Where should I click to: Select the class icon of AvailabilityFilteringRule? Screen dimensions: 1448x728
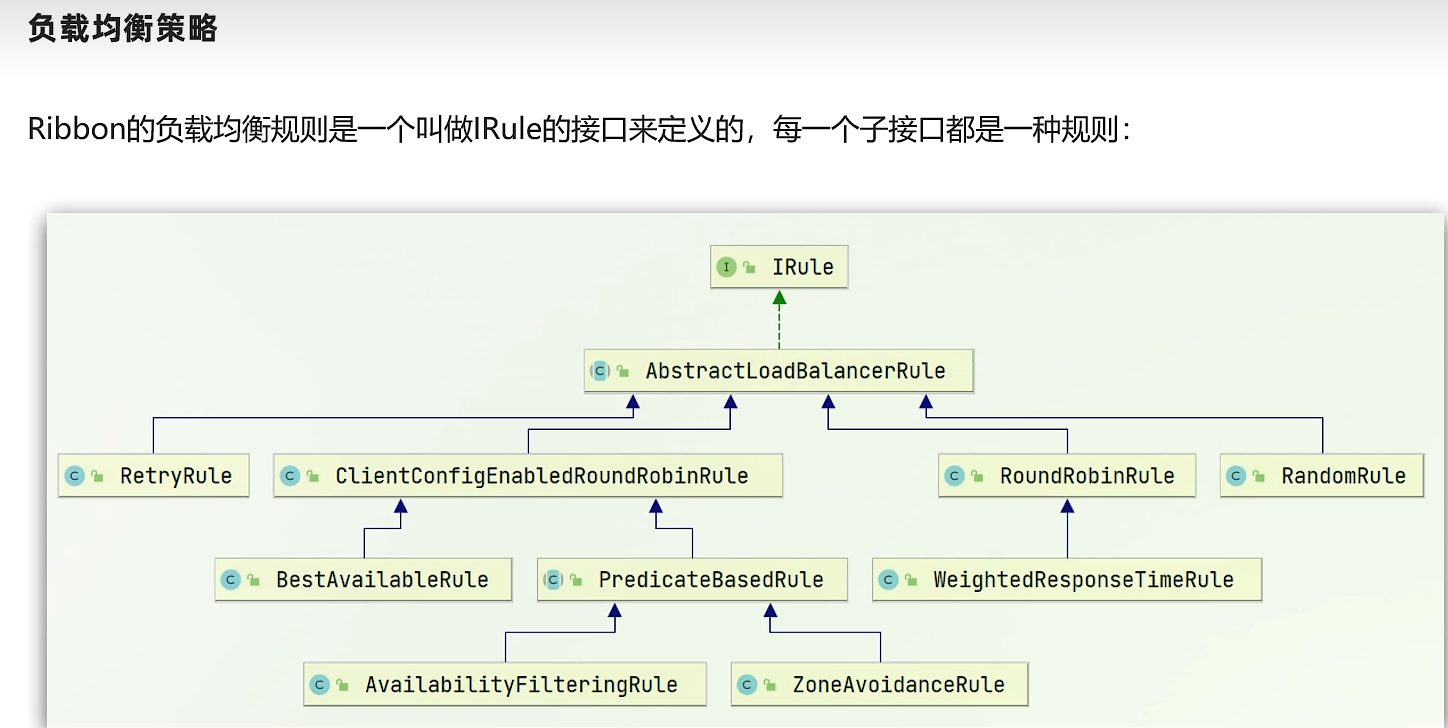(320, 685)
